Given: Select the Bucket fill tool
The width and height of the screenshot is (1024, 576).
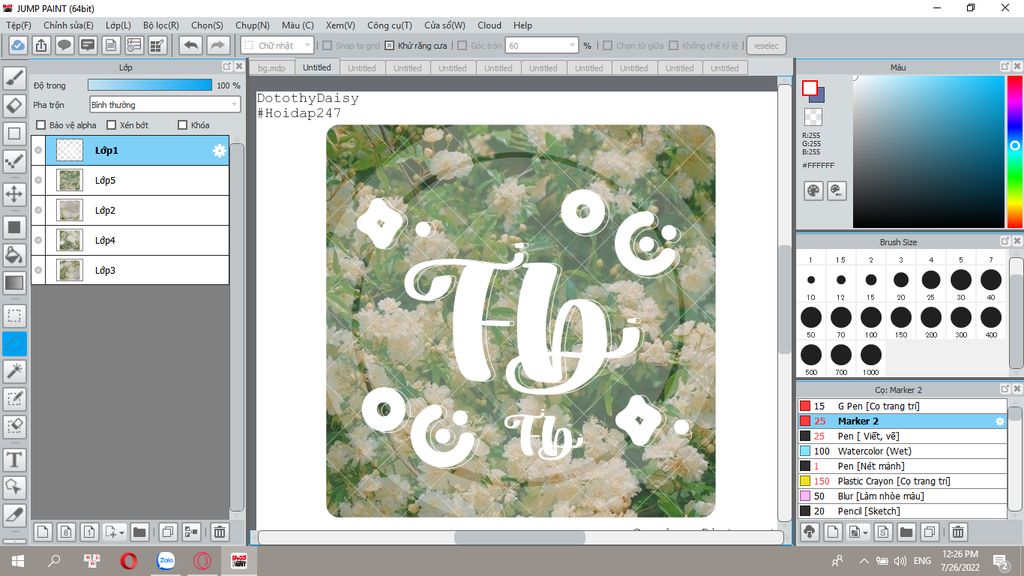Looking at the screenshot, I should [14, 255].
